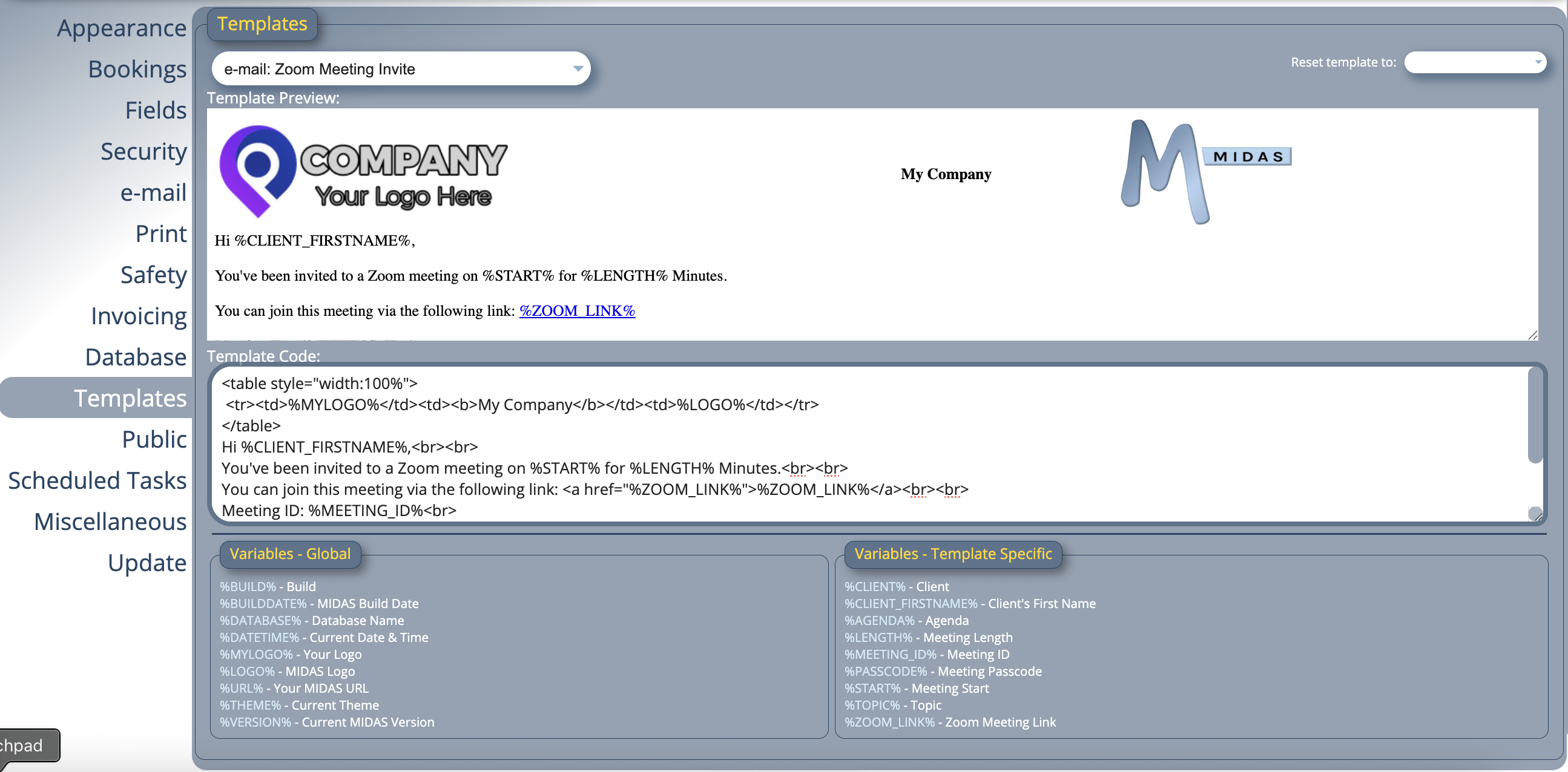Insert the %MYLOGO% variable
The image size is (1568, 772).
(x=256, y=655)
